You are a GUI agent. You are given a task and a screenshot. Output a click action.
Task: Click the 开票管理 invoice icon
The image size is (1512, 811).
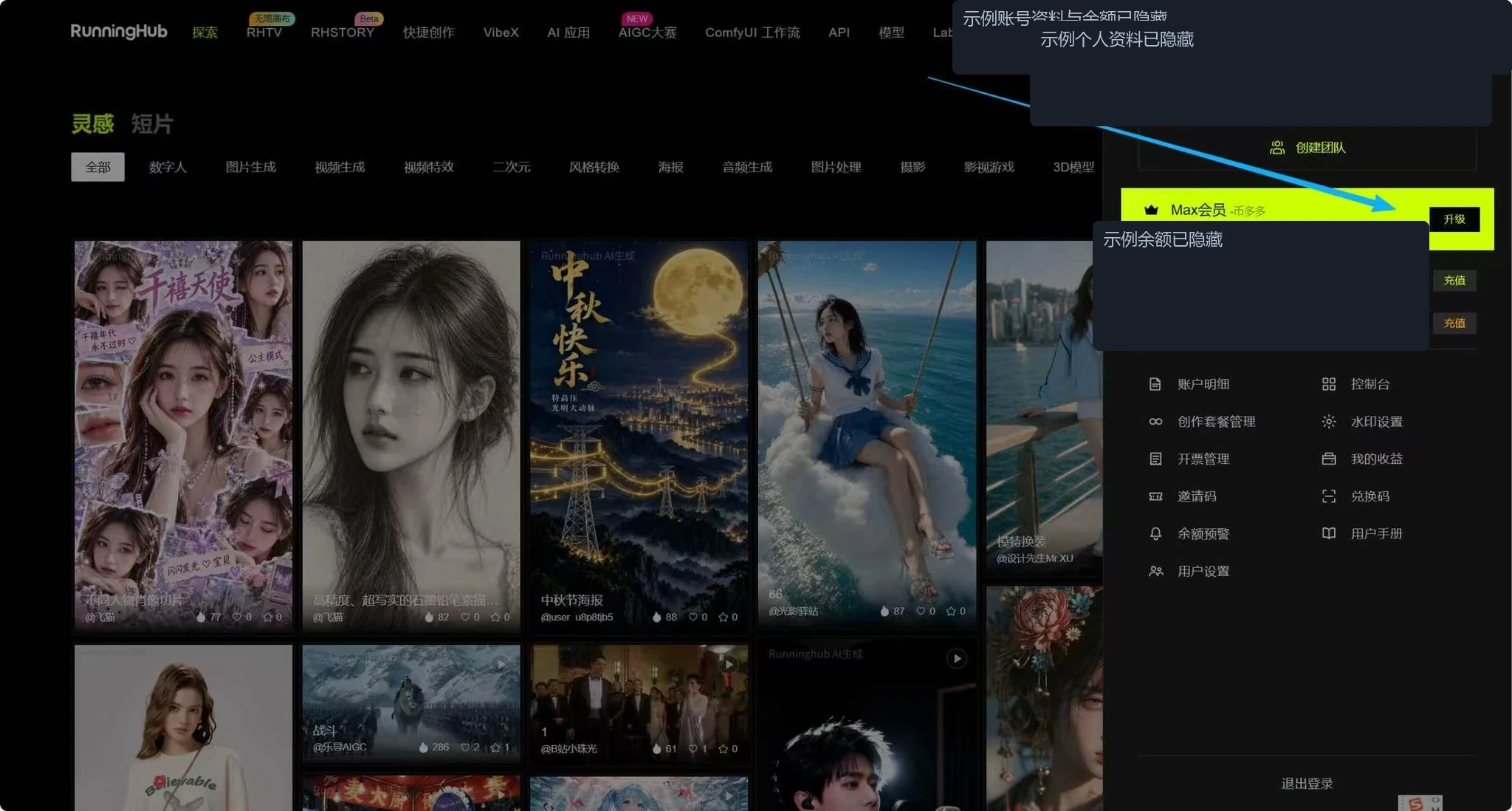click(1155, 459)
